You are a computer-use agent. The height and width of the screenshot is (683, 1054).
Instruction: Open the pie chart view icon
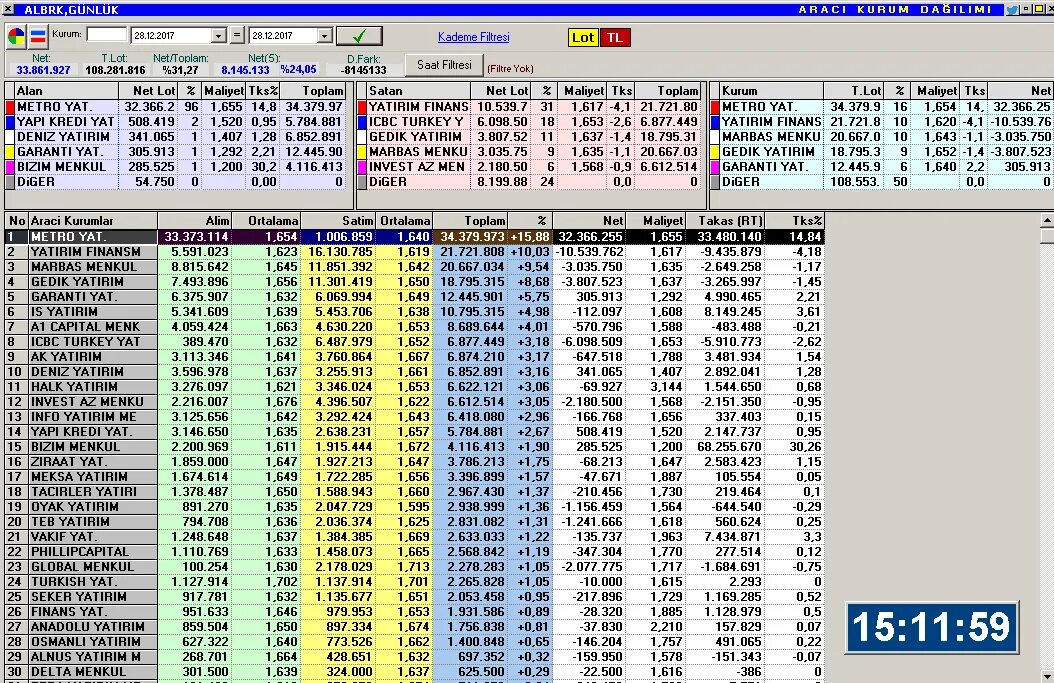pyautogui.click(x=16, y=36)
